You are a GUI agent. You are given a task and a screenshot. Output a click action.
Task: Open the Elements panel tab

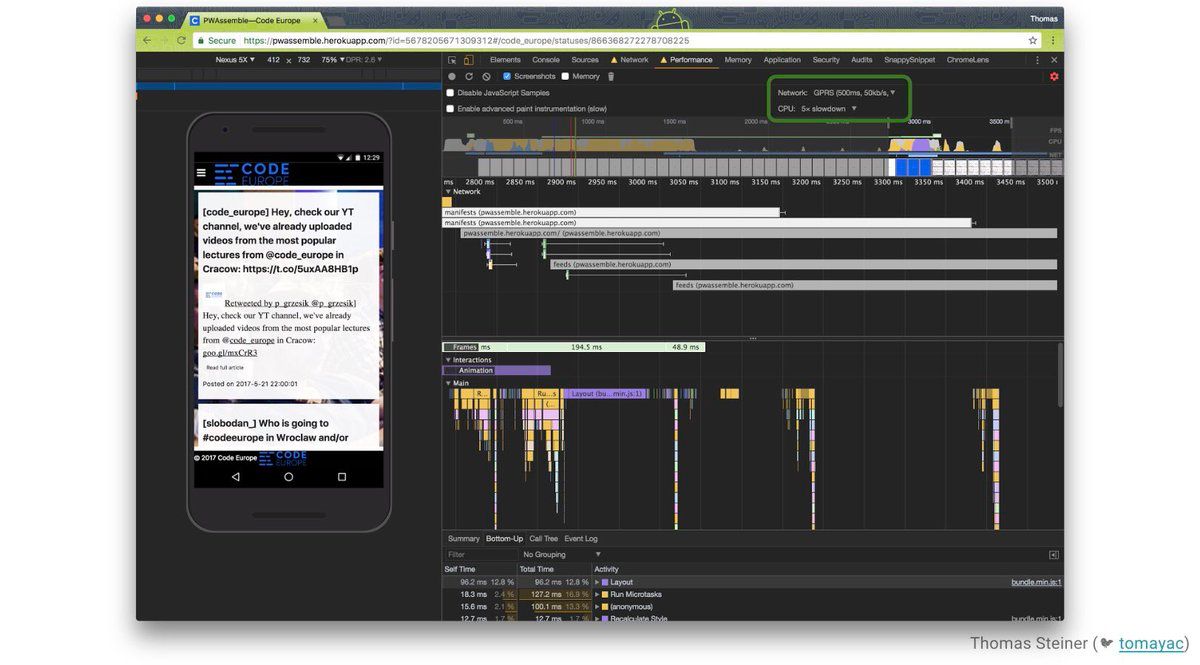(505, 60)
